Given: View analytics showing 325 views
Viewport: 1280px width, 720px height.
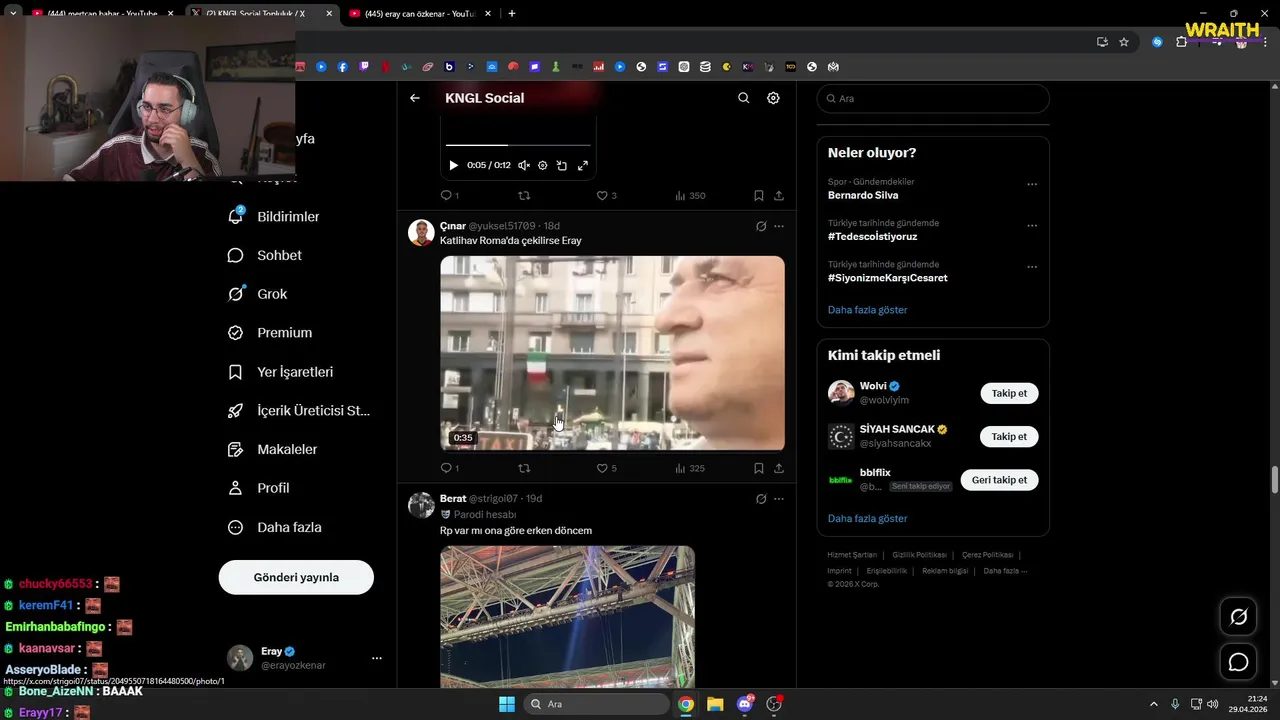Looking at the screenshot, I should [690, 468].
